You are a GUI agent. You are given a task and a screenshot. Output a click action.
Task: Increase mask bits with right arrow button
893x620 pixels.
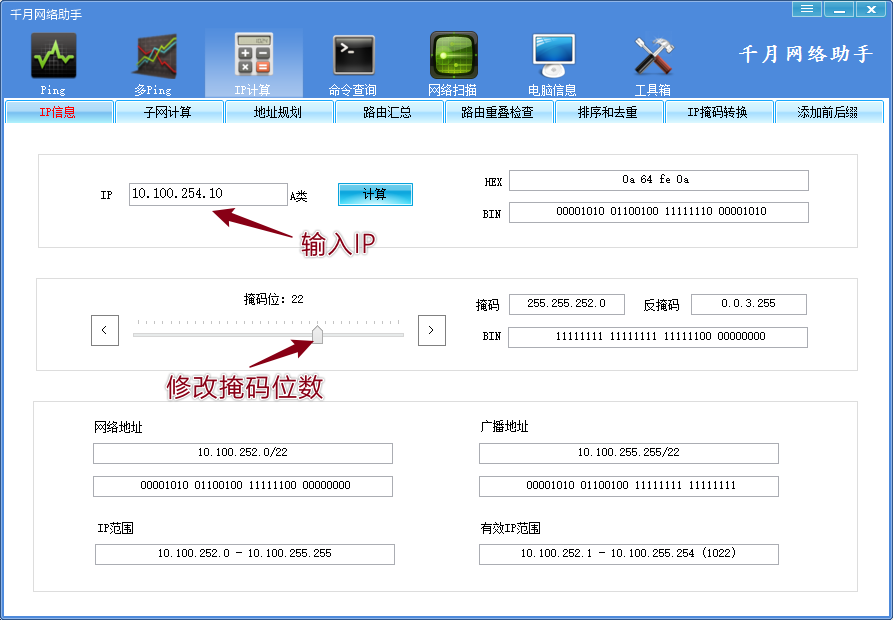432,330
